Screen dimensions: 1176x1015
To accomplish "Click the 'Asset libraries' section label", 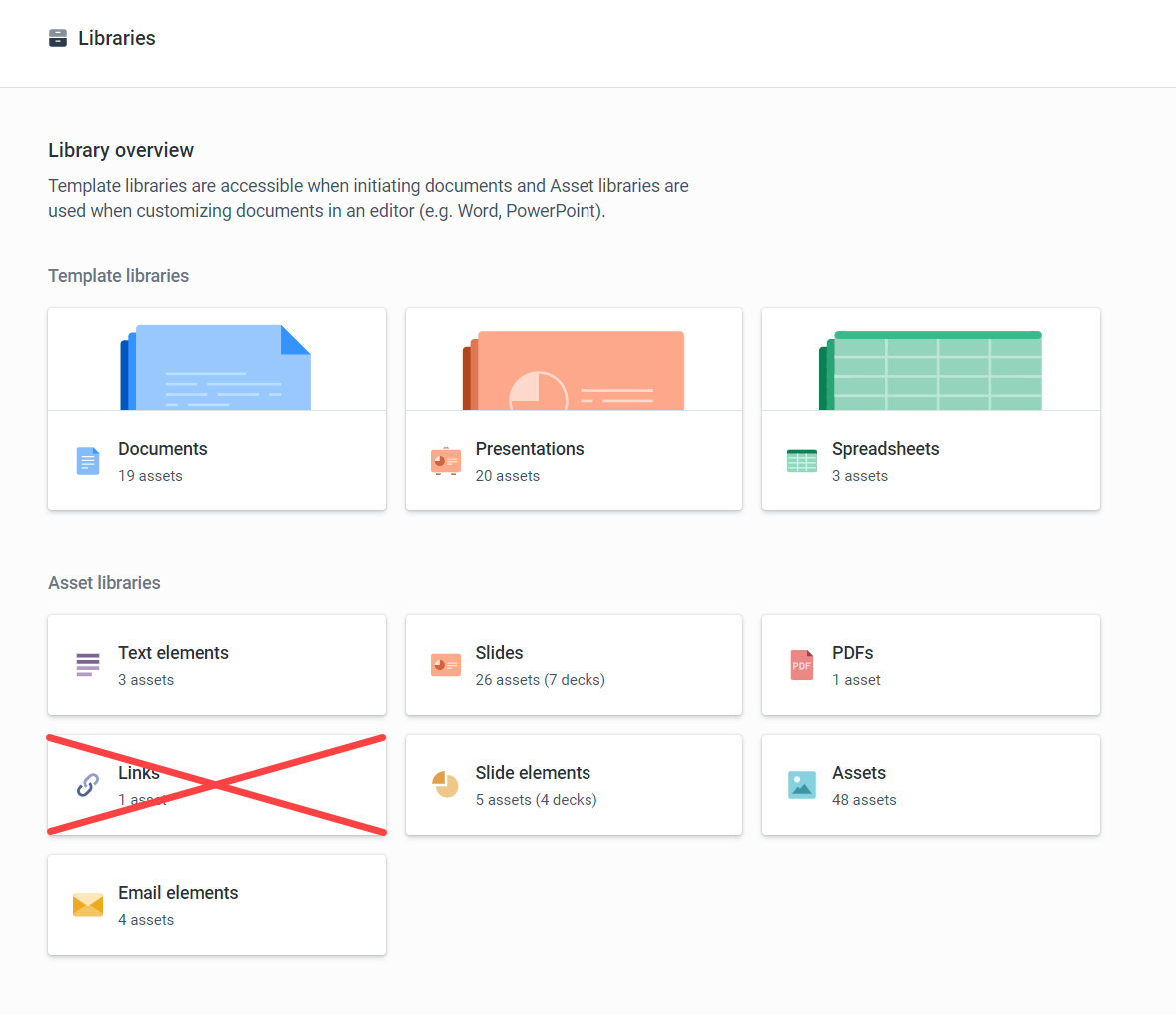I will [104, 583].
